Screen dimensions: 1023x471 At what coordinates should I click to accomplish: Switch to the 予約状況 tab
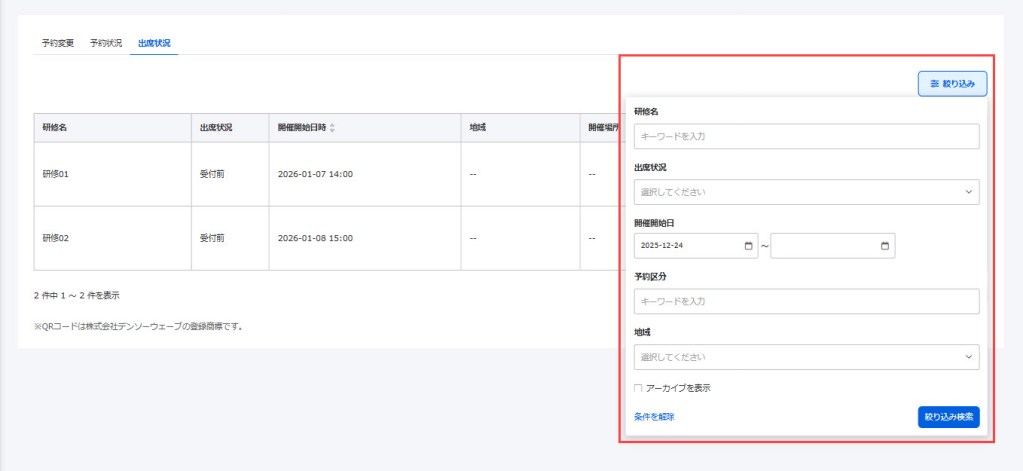(x=106, y=43)
